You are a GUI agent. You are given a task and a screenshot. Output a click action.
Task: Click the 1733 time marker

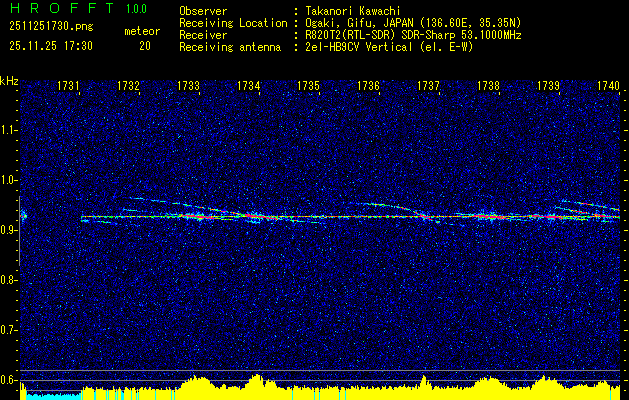[x=188, y=86]
